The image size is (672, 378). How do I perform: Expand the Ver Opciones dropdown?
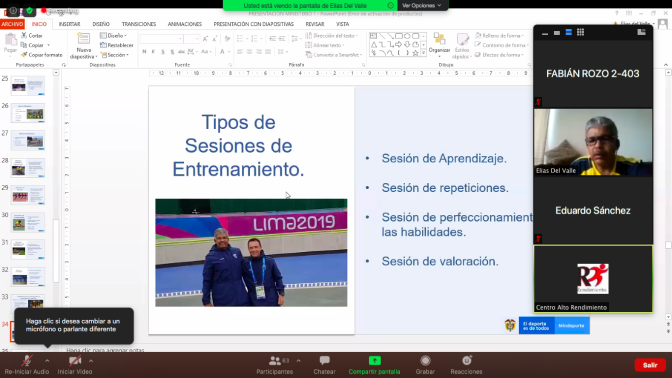tap(422, 6)
